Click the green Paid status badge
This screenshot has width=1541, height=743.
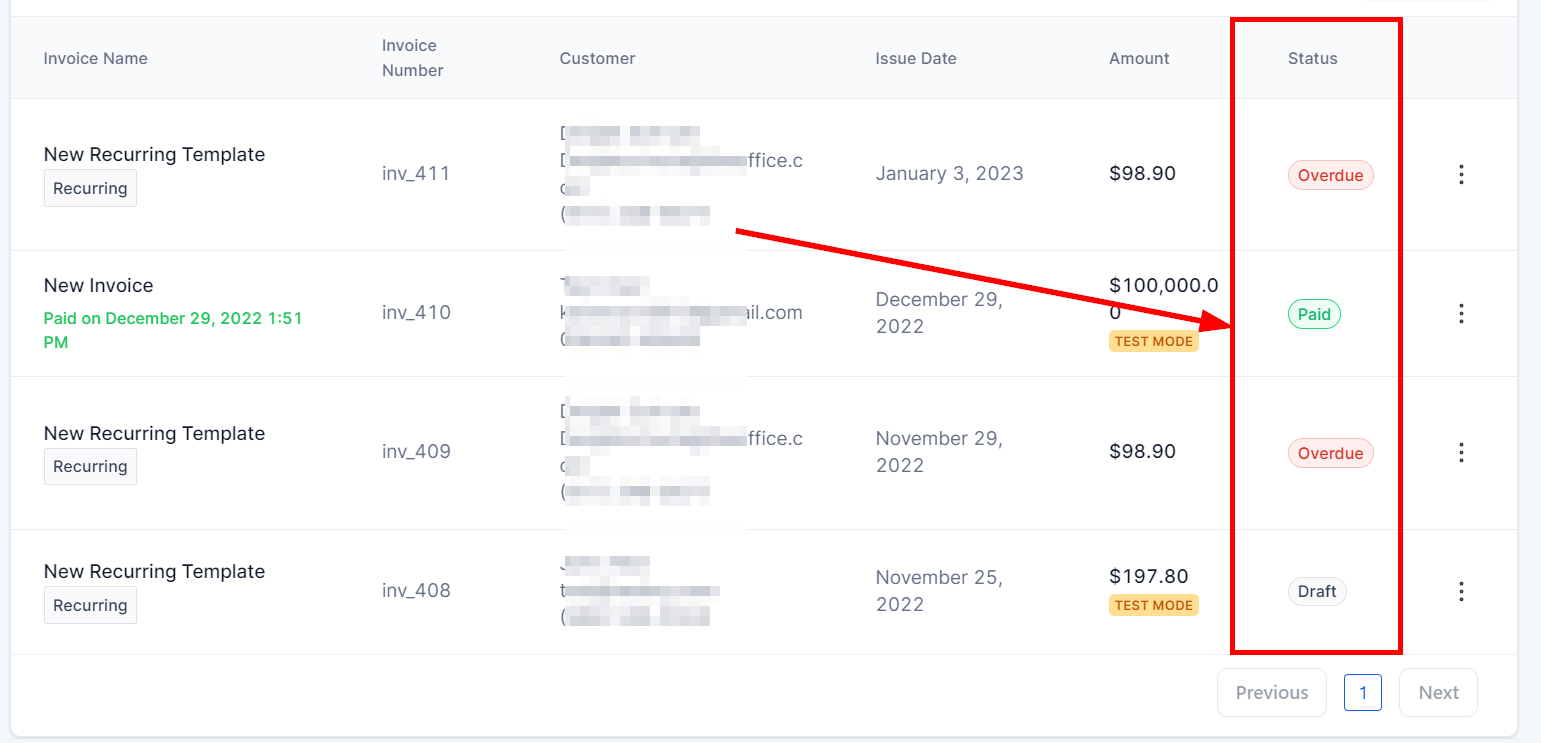pyautogui.click(x=1314, y=315)
